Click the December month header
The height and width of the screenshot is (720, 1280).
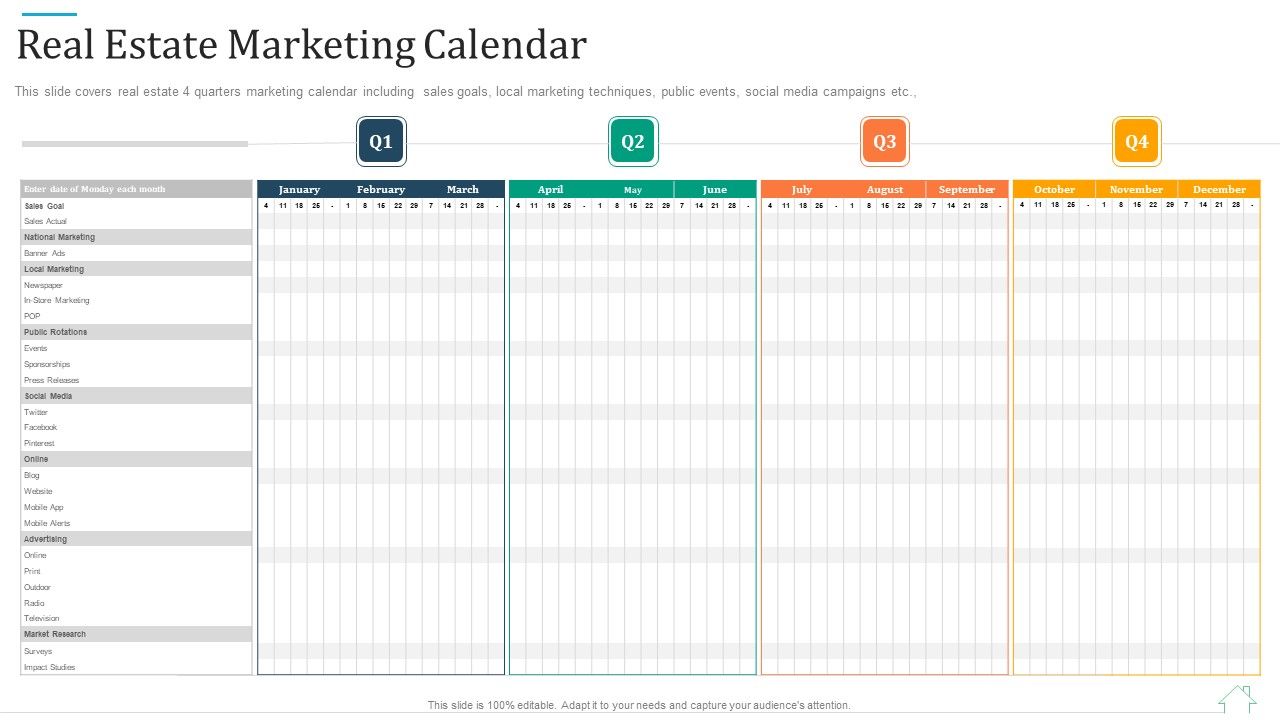coord(1219,189)
